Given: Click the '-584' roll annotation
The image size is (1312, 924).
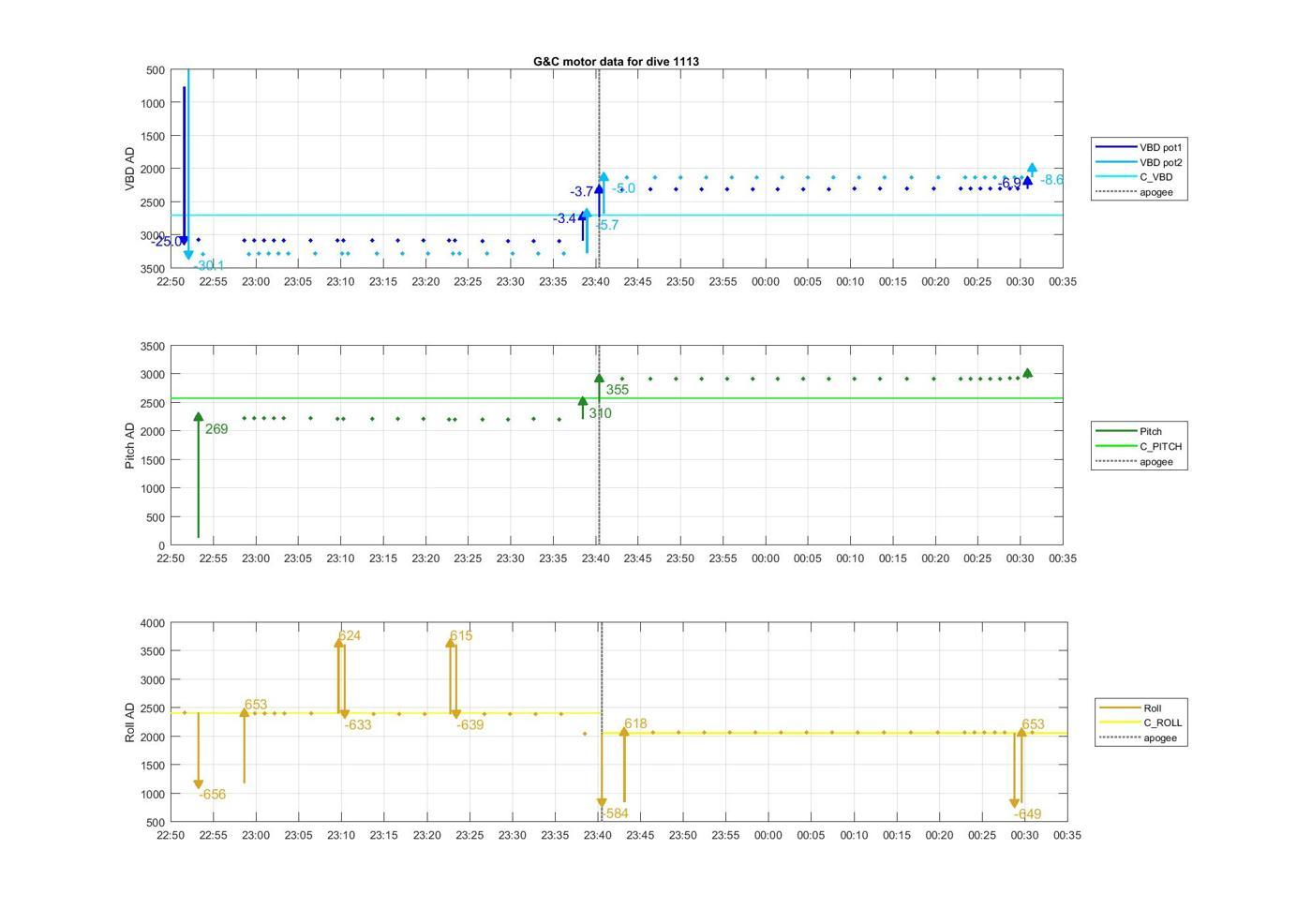Looking at the screenshot, I should [x=615, y=814].
